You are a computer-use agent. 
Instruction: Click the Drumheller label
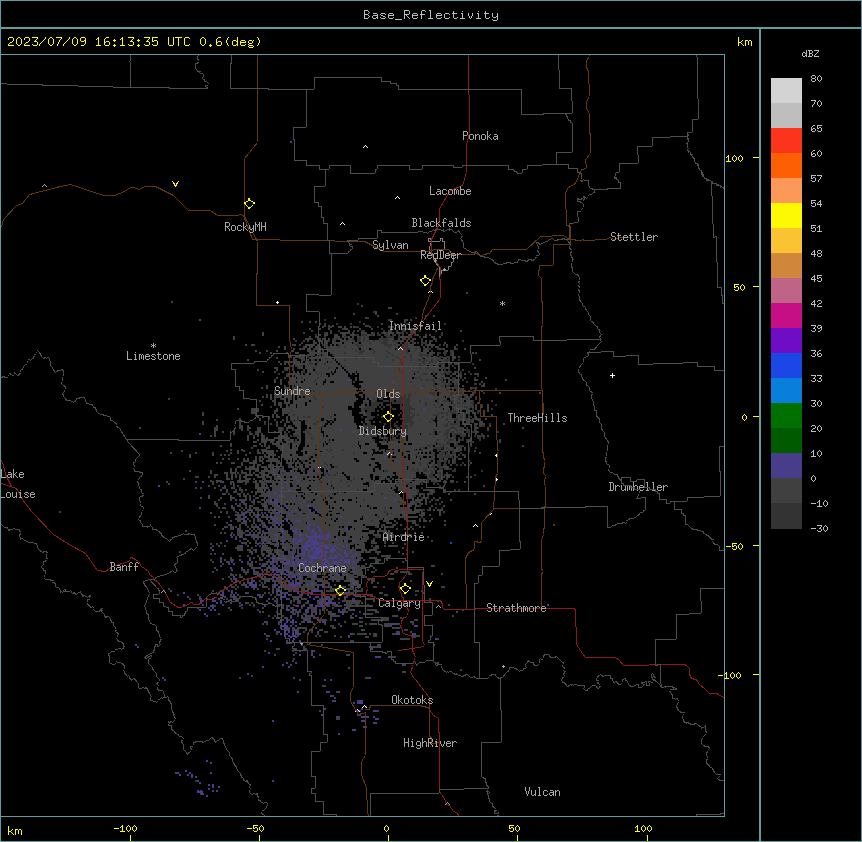click(x=638, y=487)
